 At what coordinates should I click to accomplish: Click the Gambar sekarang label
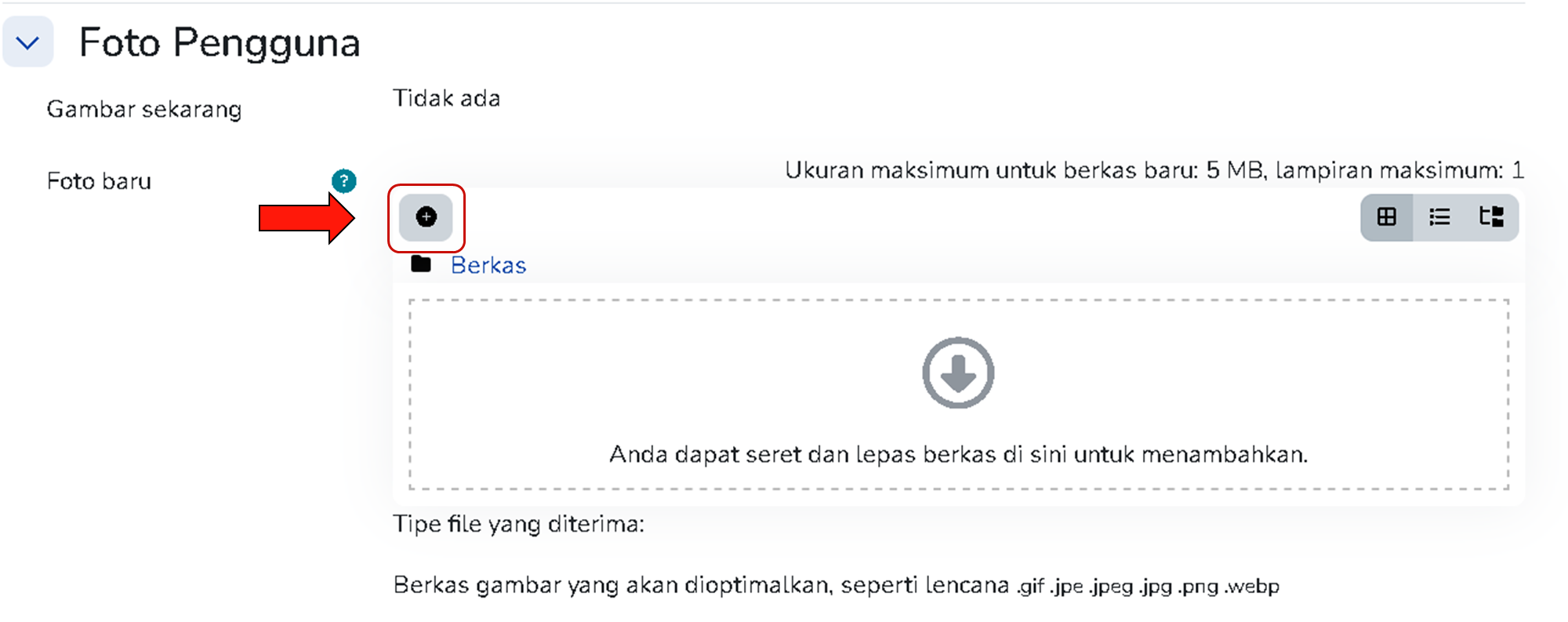pyautogui.click(x=143, y=109)
